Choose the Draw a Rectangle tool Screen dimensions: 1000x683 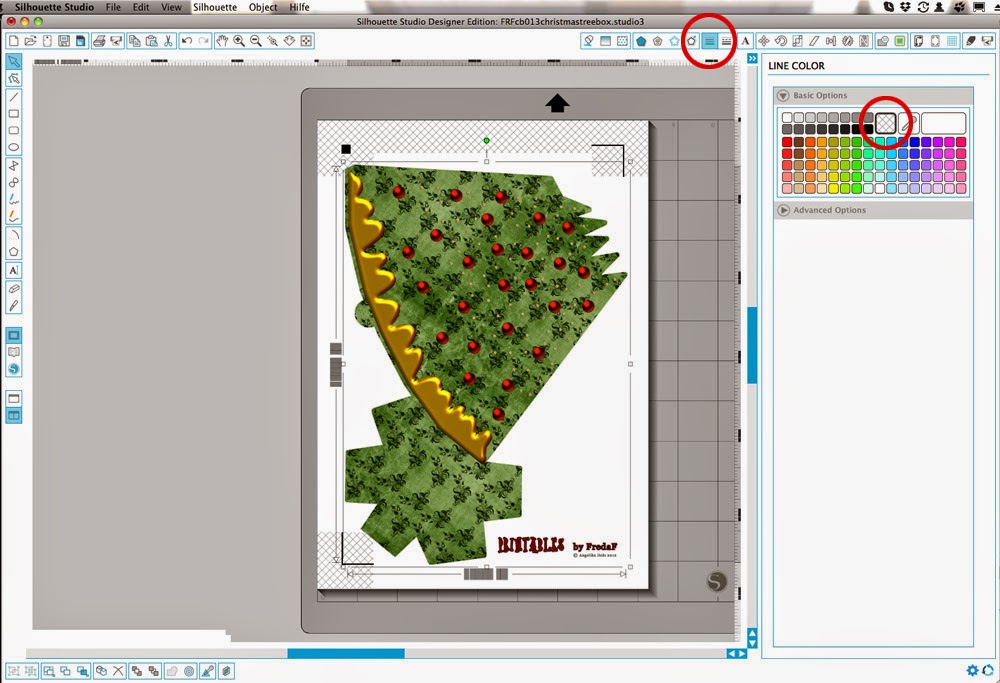tap(13, 114)
